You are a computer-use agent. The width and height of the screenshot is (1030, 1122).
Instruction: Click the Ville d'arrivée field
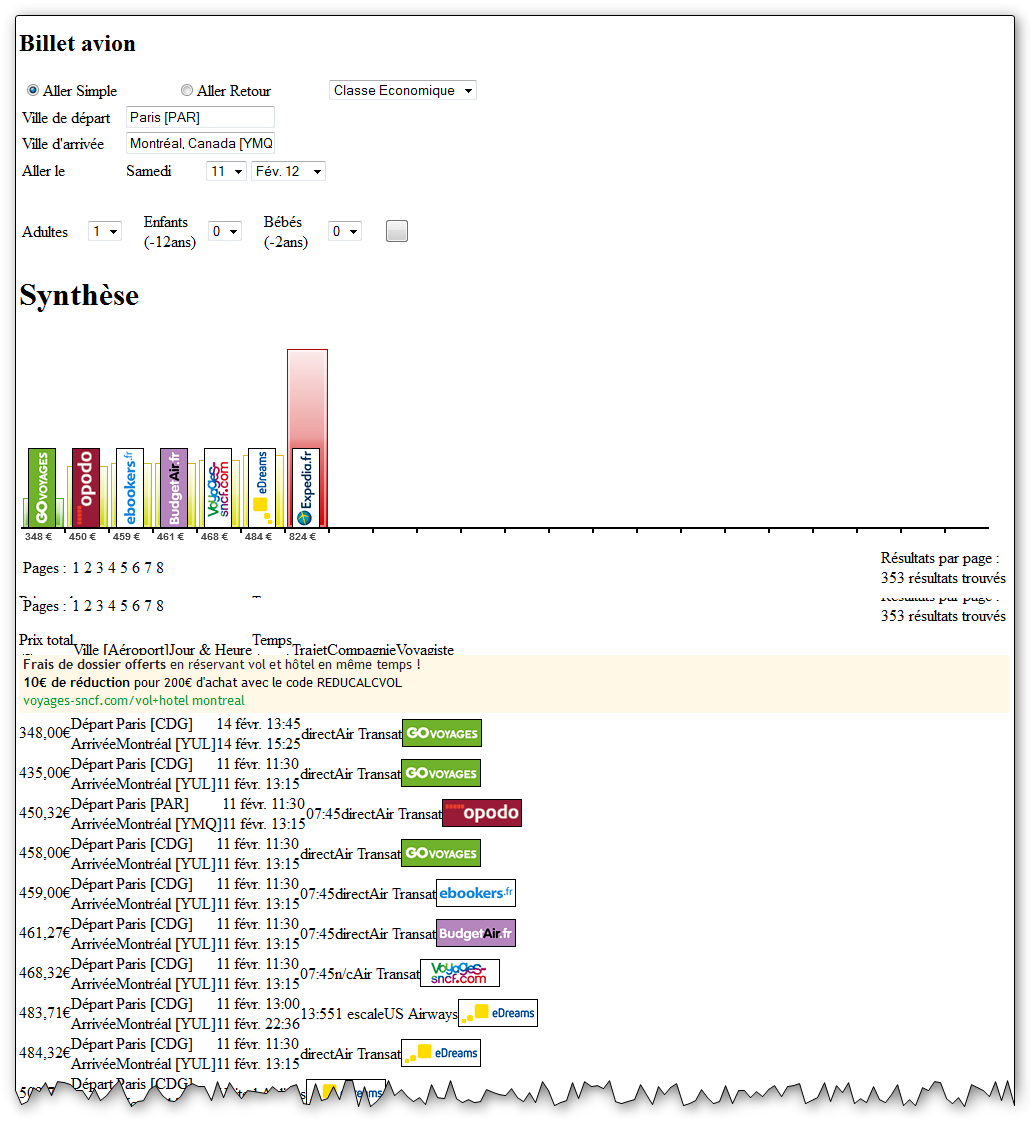(x=200, y=143)
